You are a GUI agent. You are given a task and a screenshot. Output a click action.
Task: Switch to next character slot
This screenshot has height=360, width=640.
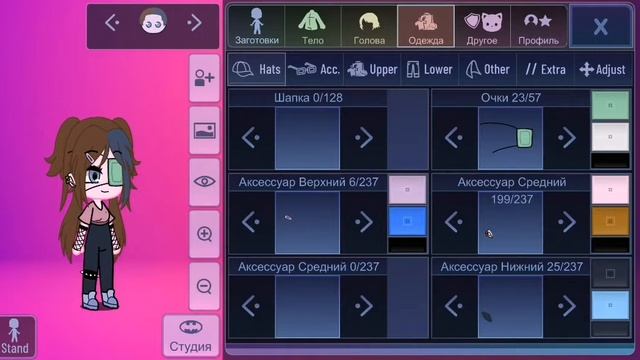pos(194,23)
